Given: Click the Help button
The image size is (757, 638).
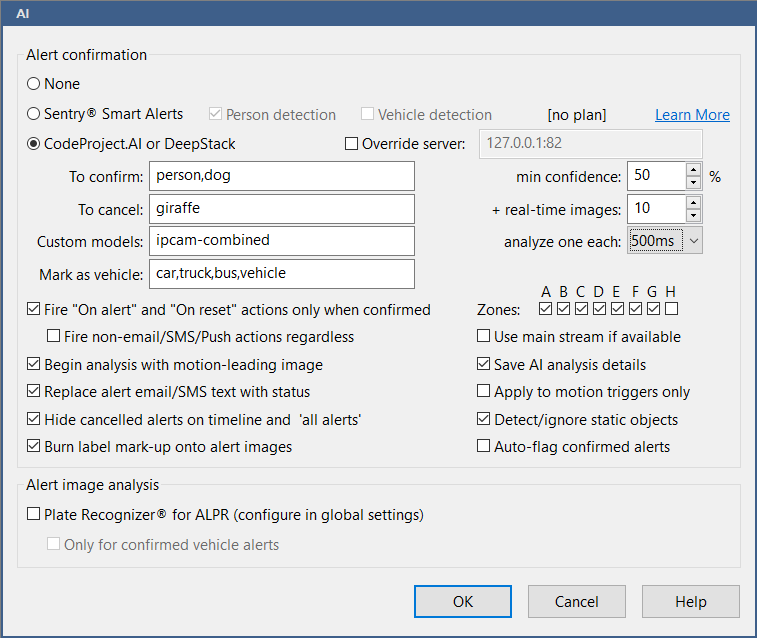Looking at the screenshot, I should tap(690, 601).
